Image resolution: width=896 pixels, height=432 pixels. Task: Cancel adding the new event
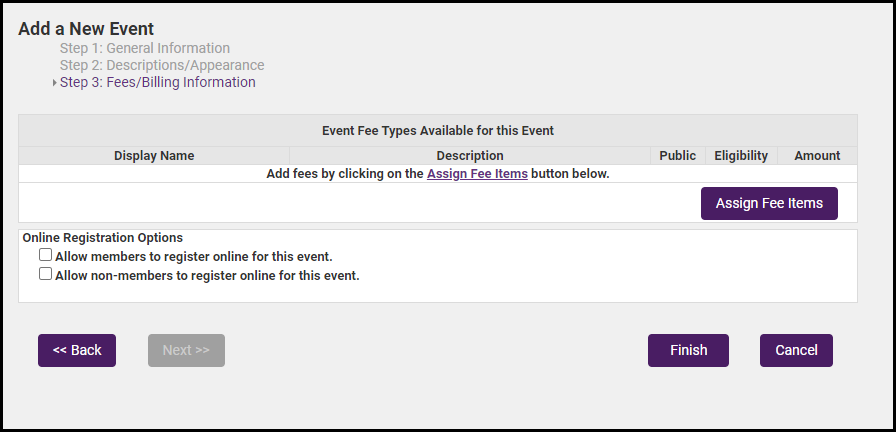tap(796, 350)
